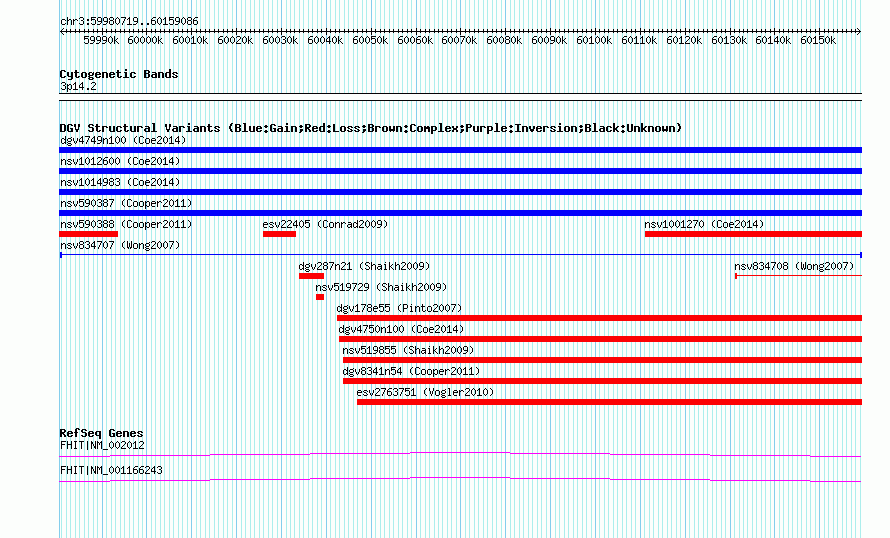Select the small red nsv519729 bar
This screenshot has width=890, height=538.
coord(320,297)
